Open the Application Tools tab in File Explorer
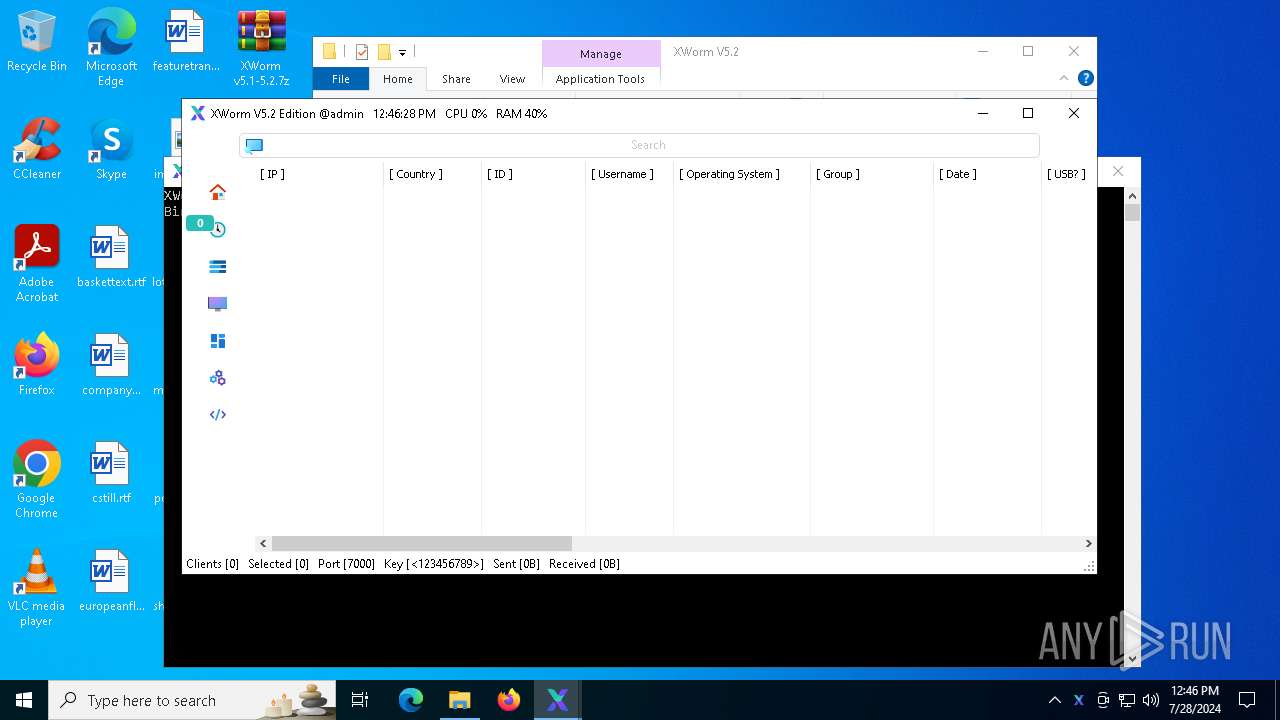This screenshot has width=1280, height=720. (600, 79)
